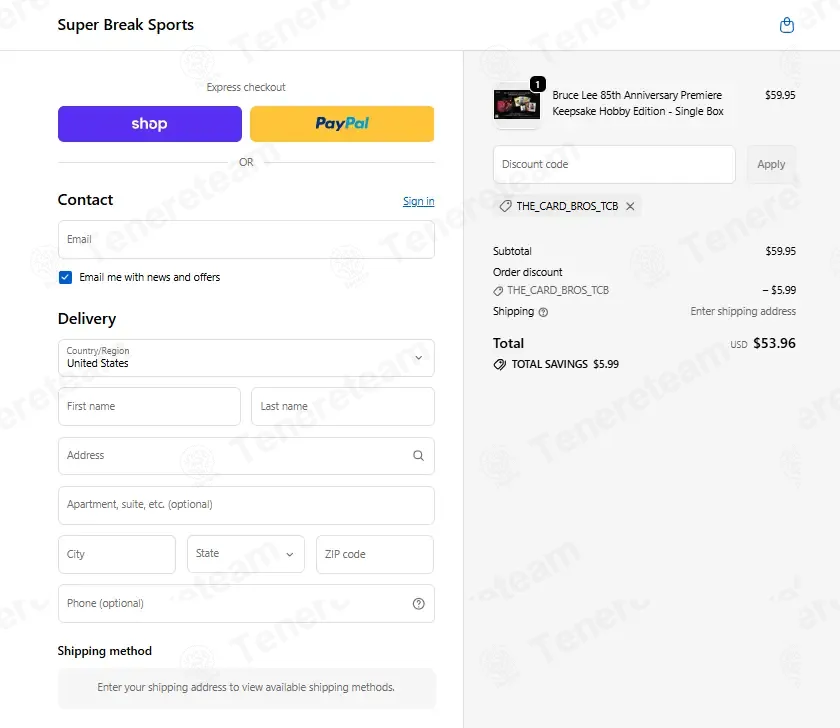Click the total amount $53.96
Image resolution: width=840 pixels, height=728 pixels.
(x=774, y=343)
